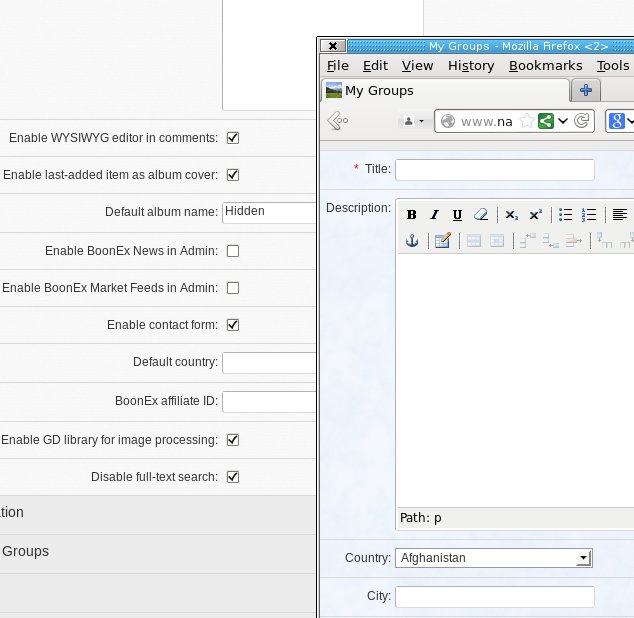
Task: Apply italic formatting in the editor
Action: [434, 215]
